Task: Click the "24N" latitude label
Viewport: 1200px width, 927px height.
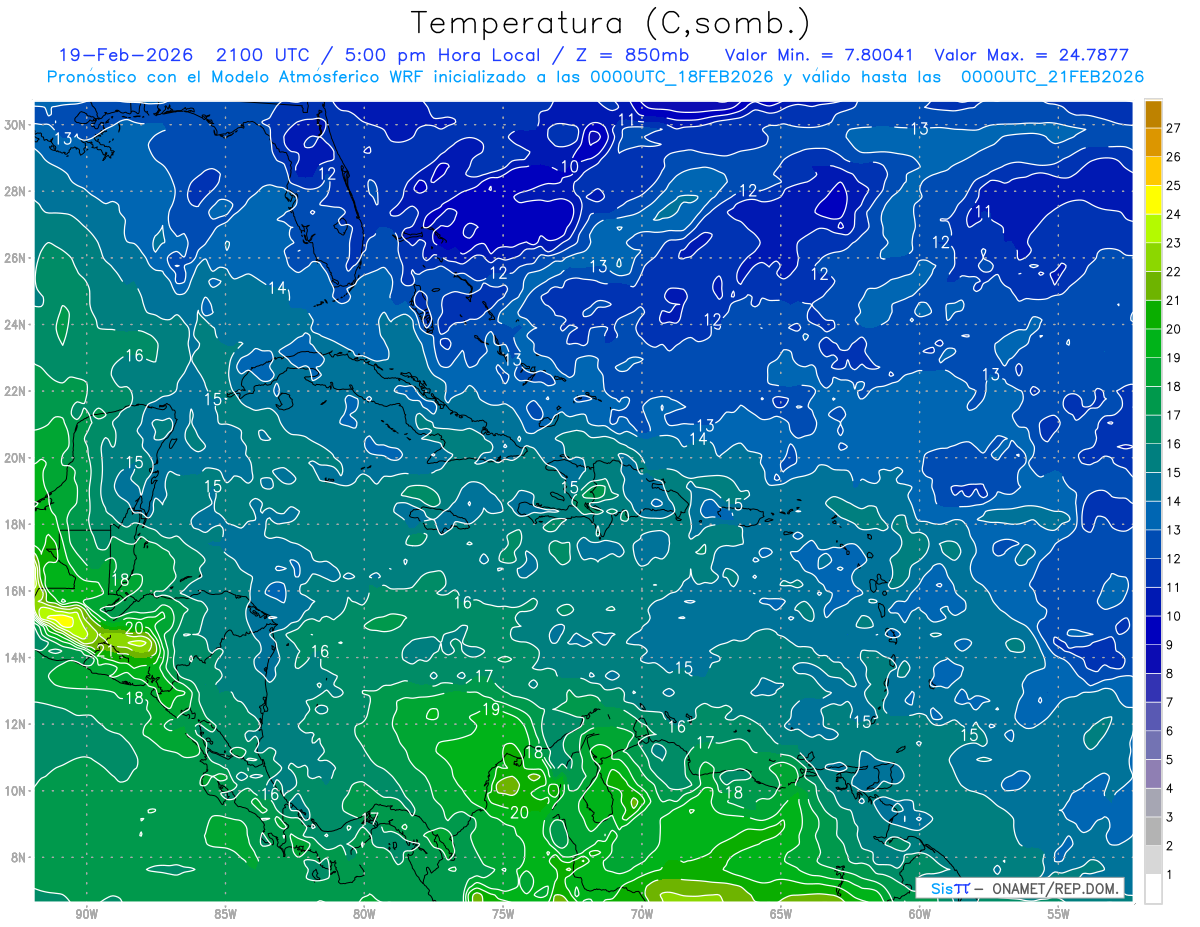Action: 16,325
